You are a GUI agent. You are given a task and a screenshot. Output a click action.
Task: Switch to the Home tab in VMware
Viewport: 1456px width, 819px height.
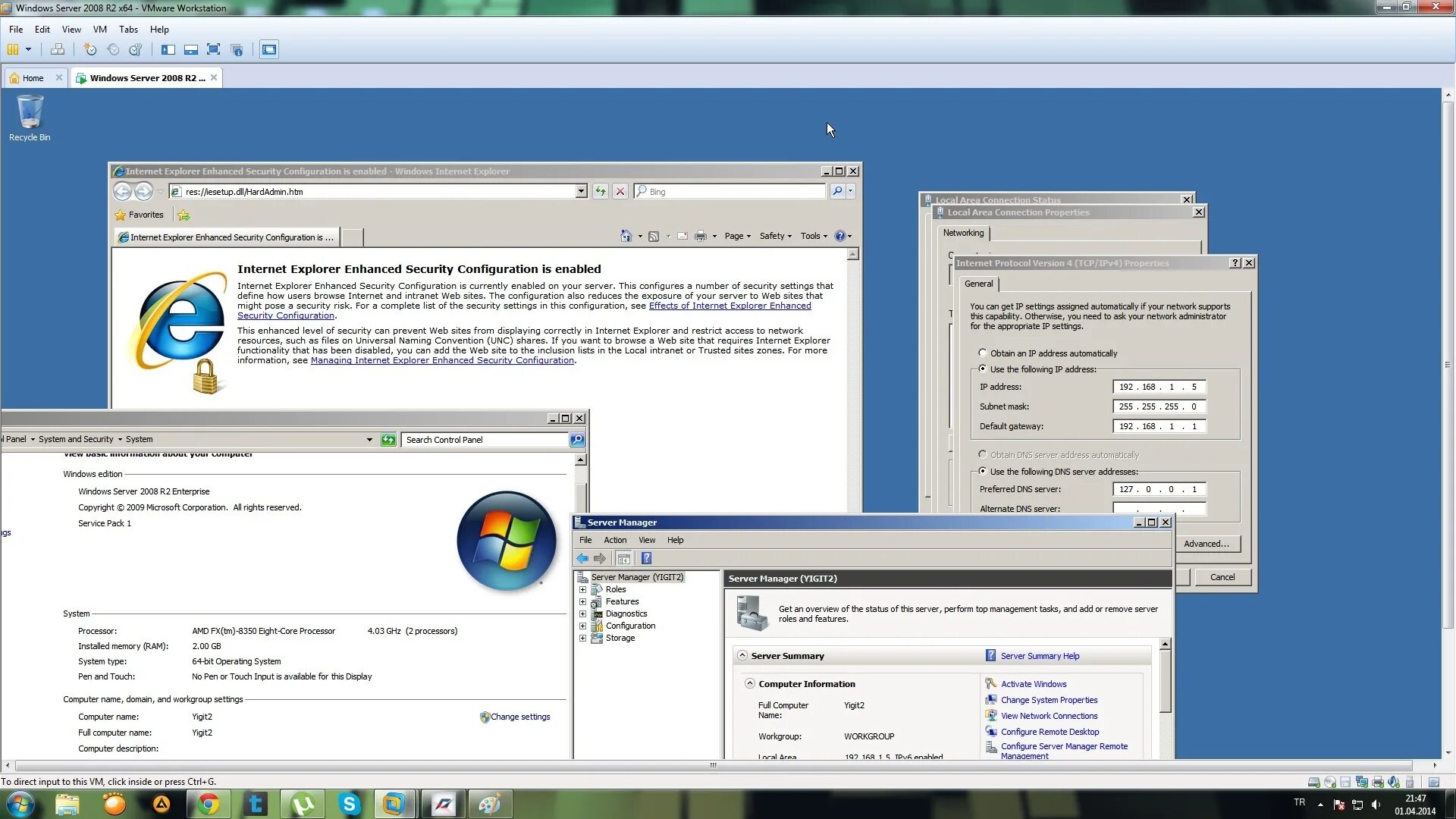coord(33,78)
